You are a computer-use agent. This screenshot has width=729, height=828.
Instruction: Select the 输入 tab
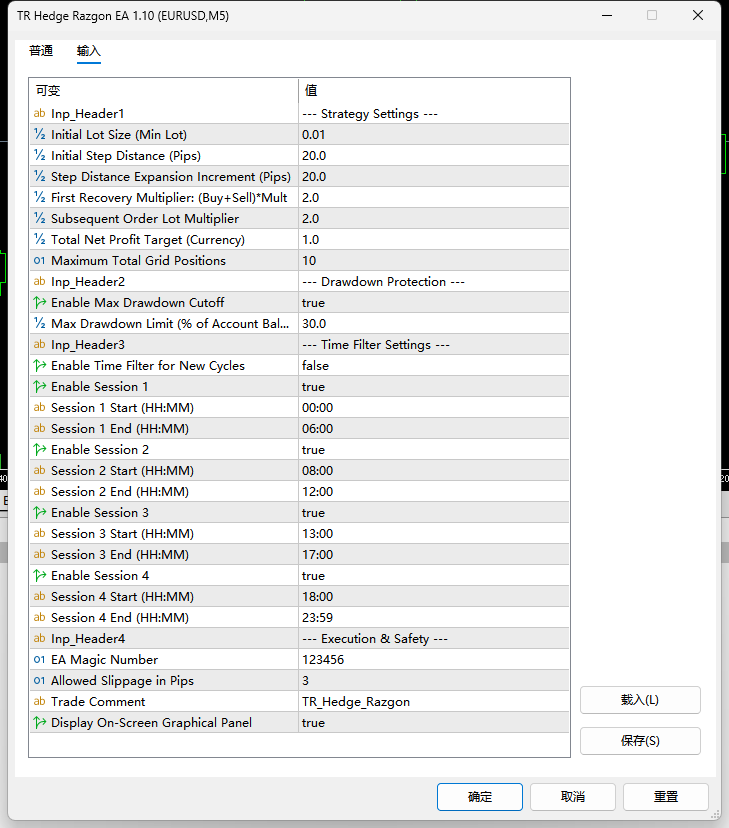(x=89, y=51)
